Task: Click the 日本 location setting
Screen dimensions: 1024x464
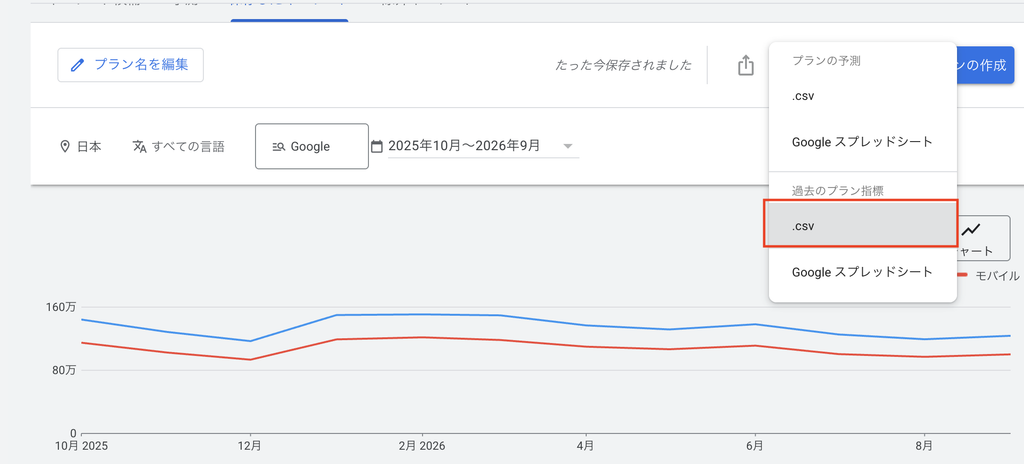Action: [80, 146]
